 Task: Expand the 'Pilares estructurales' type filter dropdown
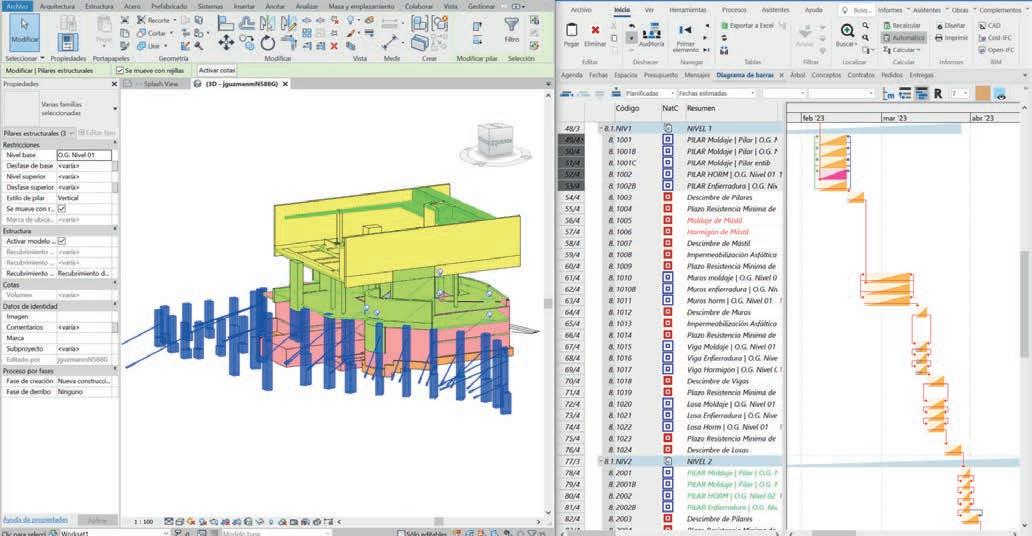(70, 133)
